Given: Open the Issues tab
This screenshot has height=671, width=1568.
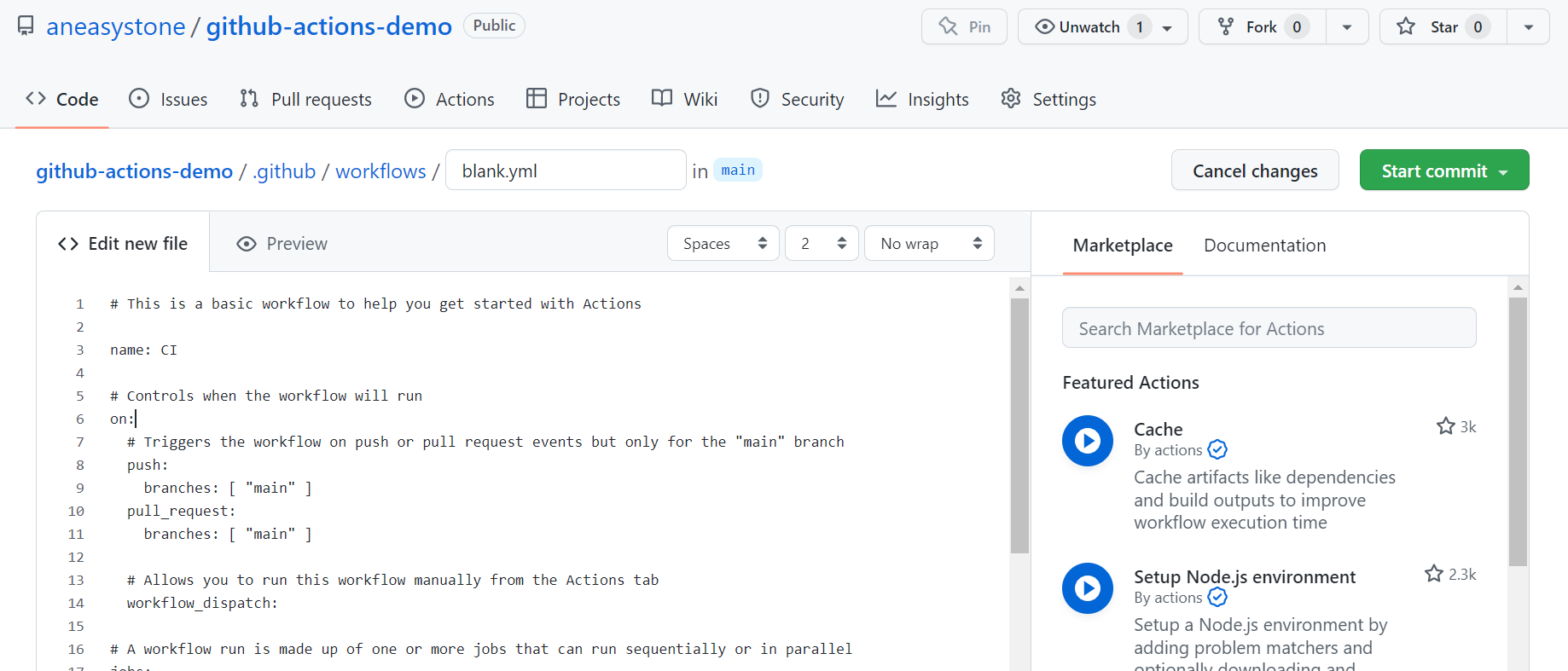Looking at the screenshot, I should (168, 99).
